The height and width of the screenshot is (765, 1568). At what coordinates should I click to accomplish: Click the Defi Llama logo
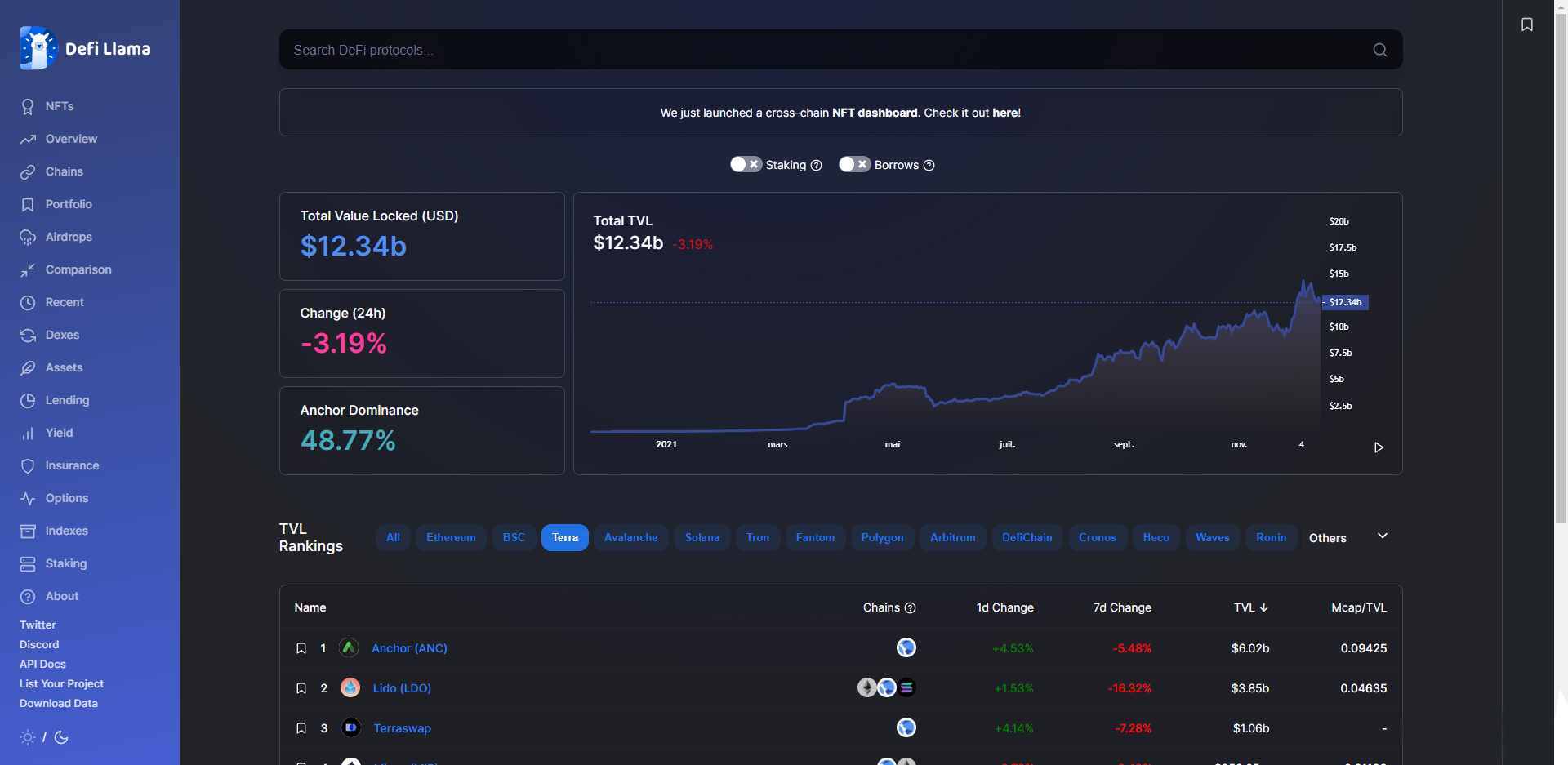[85, 48]
